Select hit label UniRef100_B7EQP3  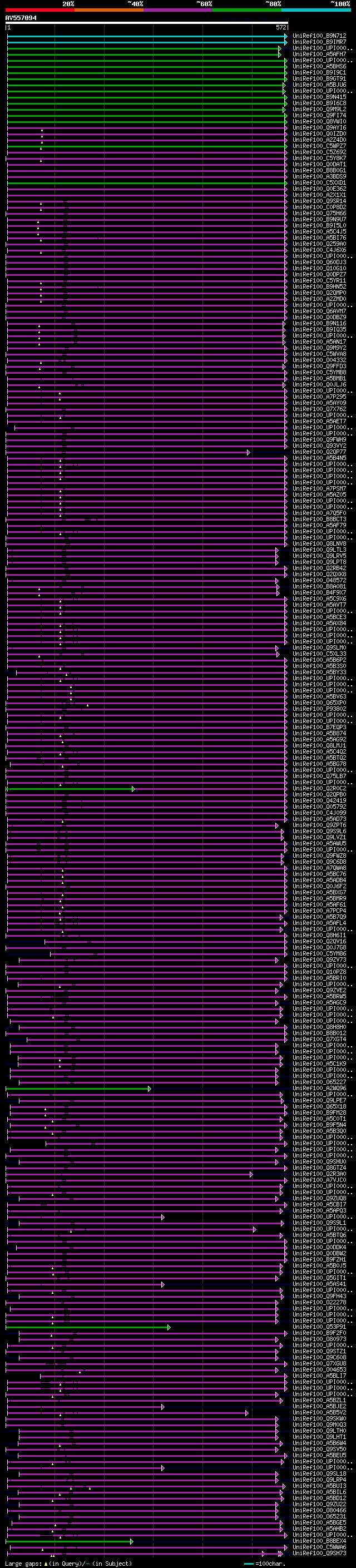click(x=319, y=727)
